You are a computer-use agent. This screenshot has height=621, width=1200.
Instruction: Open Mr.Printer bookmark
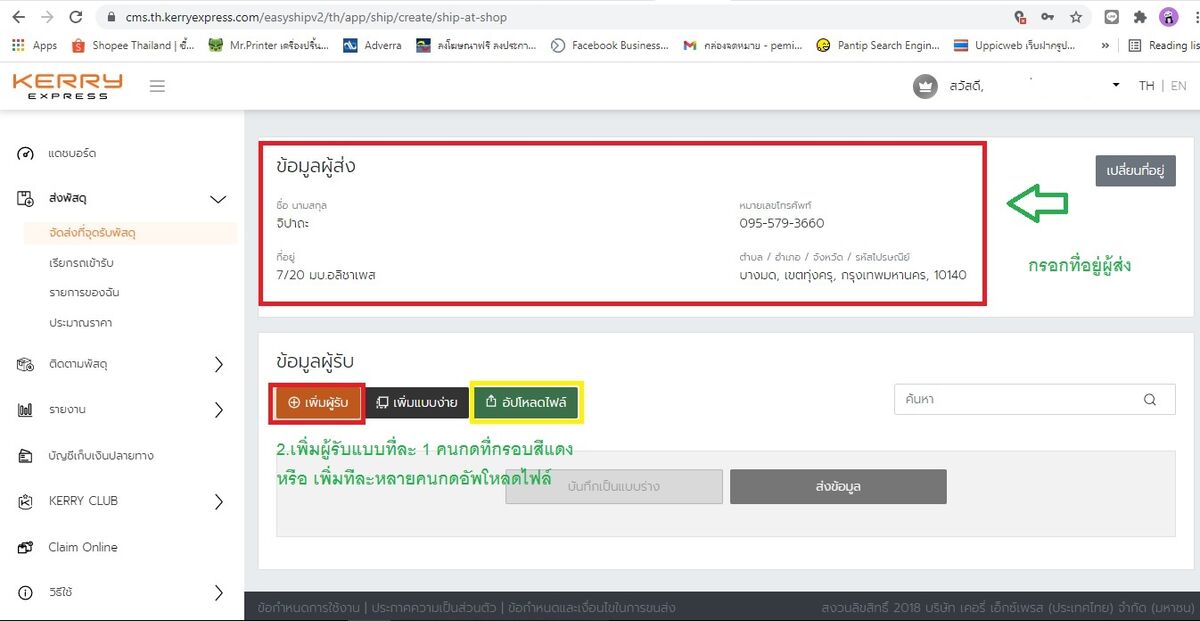[268, 45]
